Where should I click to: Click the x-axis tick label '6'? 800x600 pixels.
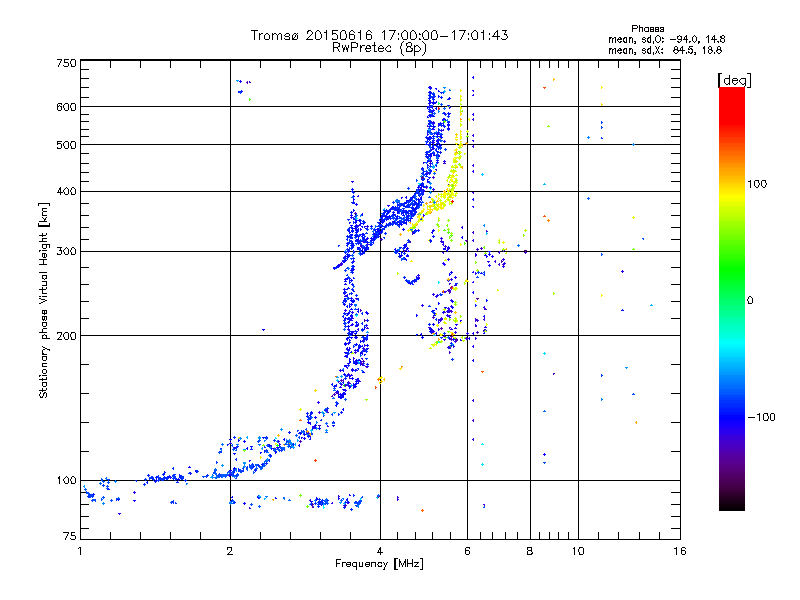tap(467, 551)
